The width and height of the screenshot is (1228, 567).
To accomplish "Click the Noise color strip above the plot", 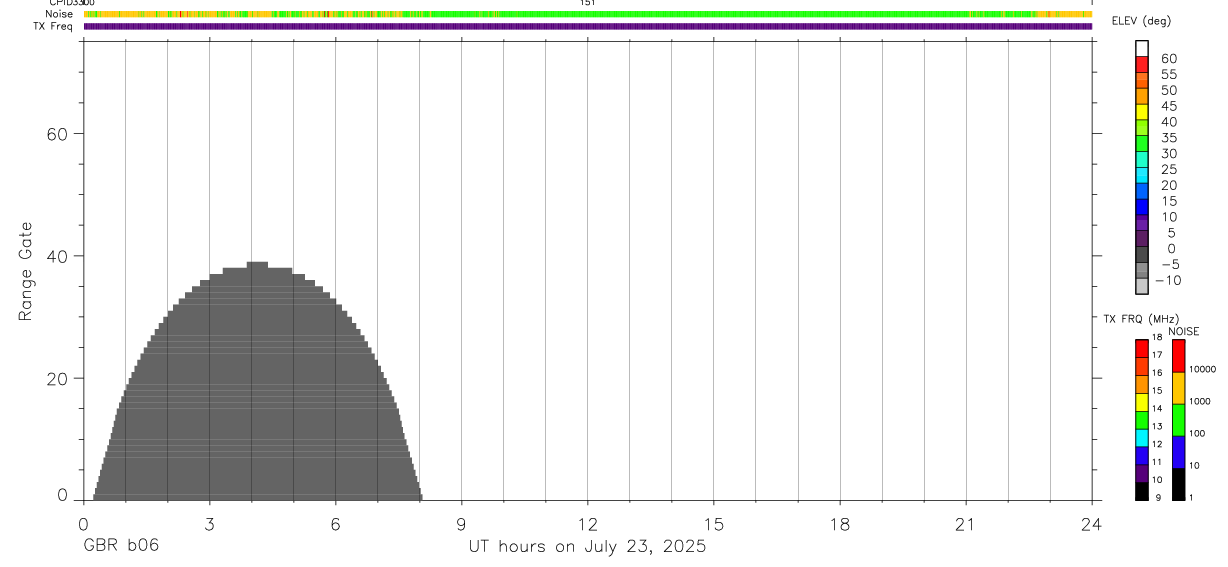I will [588, 14].
